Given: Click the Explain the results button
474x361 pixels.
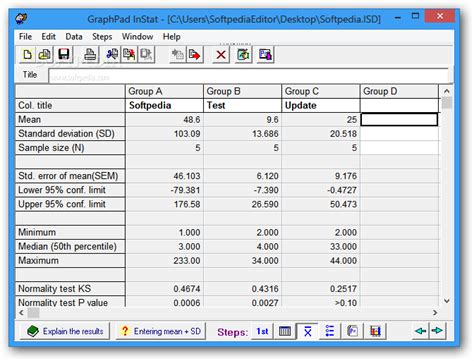Looking at the screenshot, I should (x=65, y=331).
